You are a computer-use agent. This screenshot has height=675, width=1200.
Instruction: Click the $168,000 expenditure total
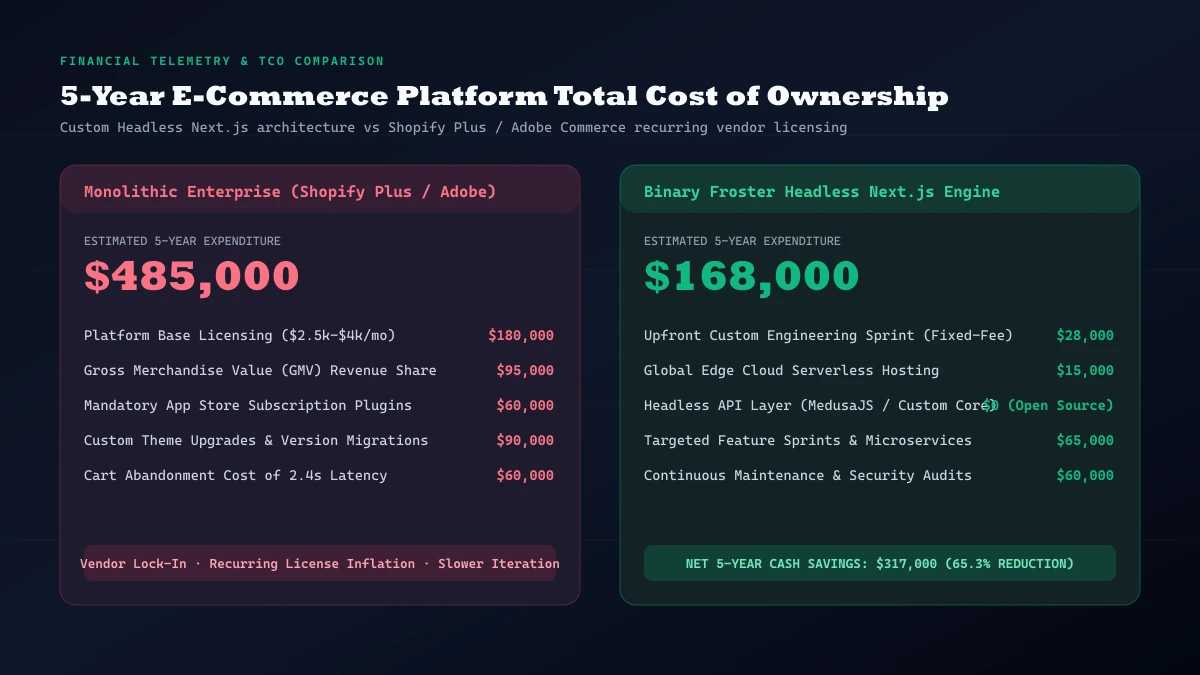(x=752, y=276)
